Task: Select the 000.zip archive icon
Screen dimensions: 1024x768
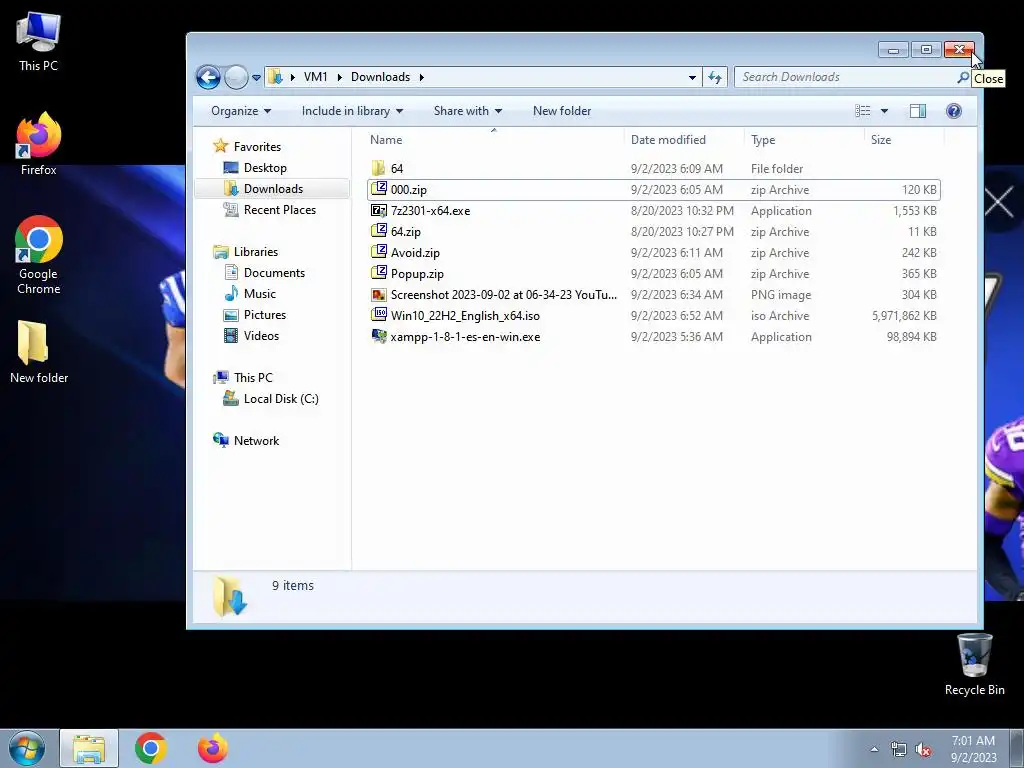Action: [379, 189]
